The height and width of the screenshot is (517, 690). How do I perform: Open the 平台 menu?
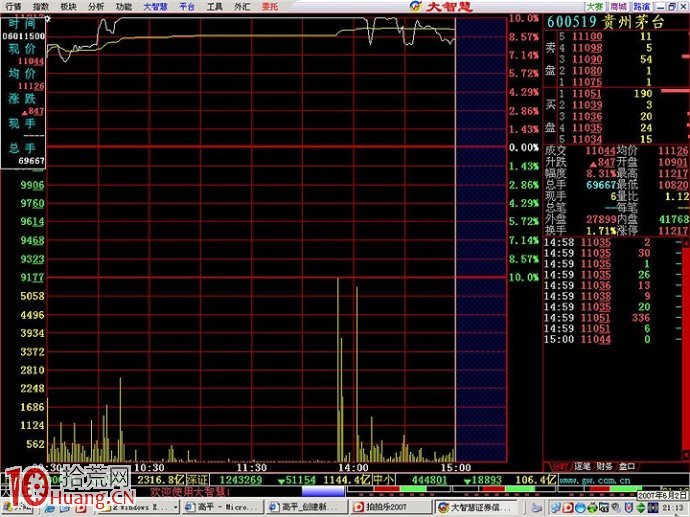(x=187, y=7)
